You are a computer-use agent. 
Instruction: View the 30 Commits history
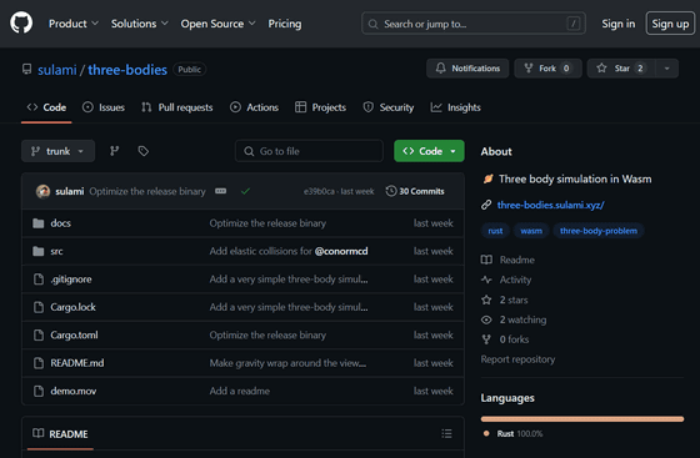(415, 191)
